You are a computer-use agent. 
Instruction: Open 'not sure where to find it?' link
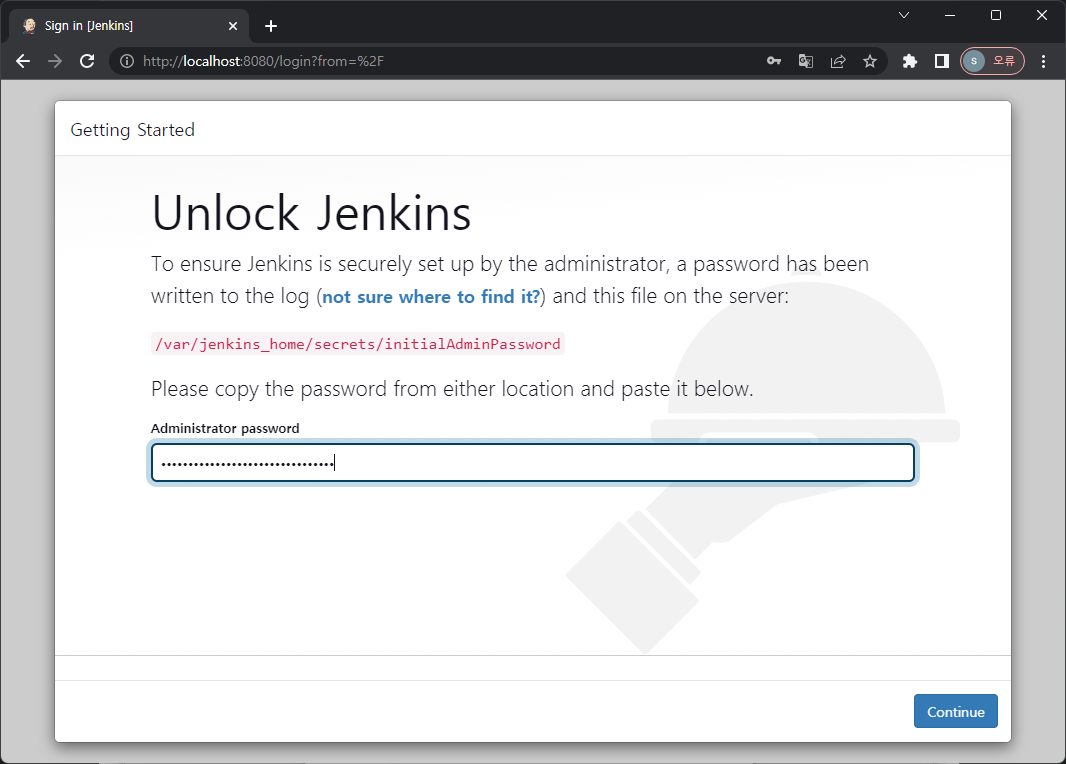[x=431, y=297]
